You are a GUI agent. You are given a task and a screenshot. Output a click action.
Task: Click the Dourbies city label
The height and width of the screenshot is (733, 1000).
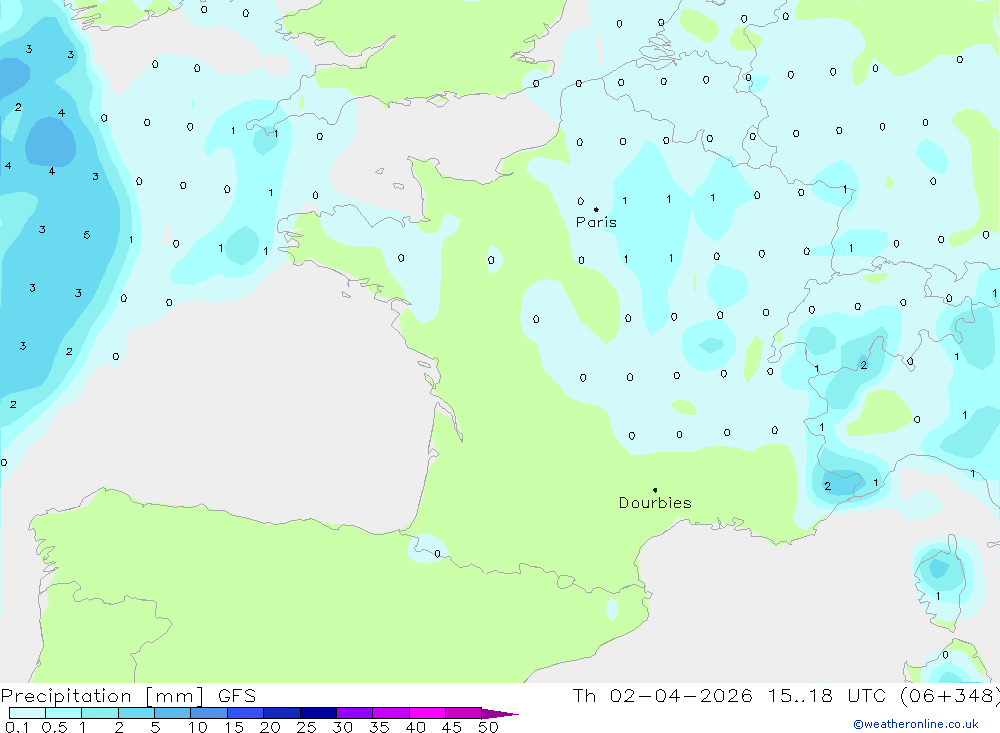click(x=655, y=503)
